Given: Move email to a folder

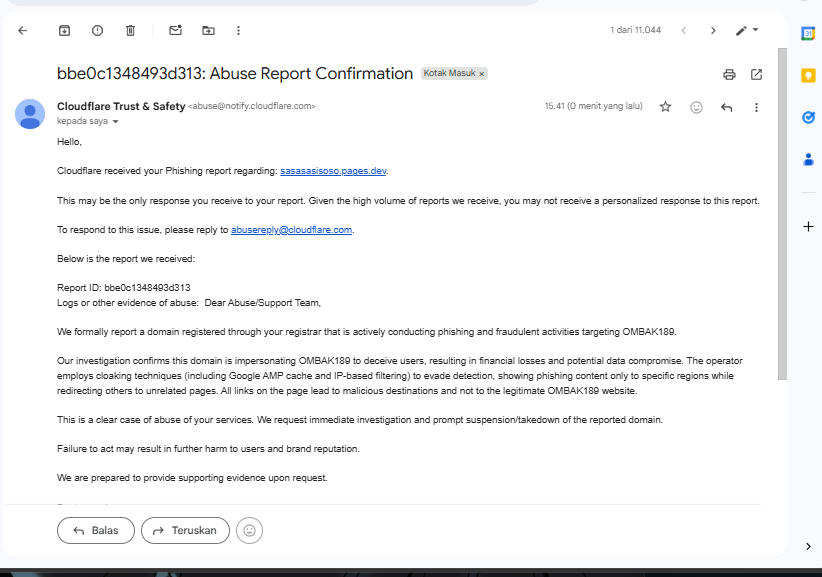Looking at the screenshot, I should click(x=209, y=30).
